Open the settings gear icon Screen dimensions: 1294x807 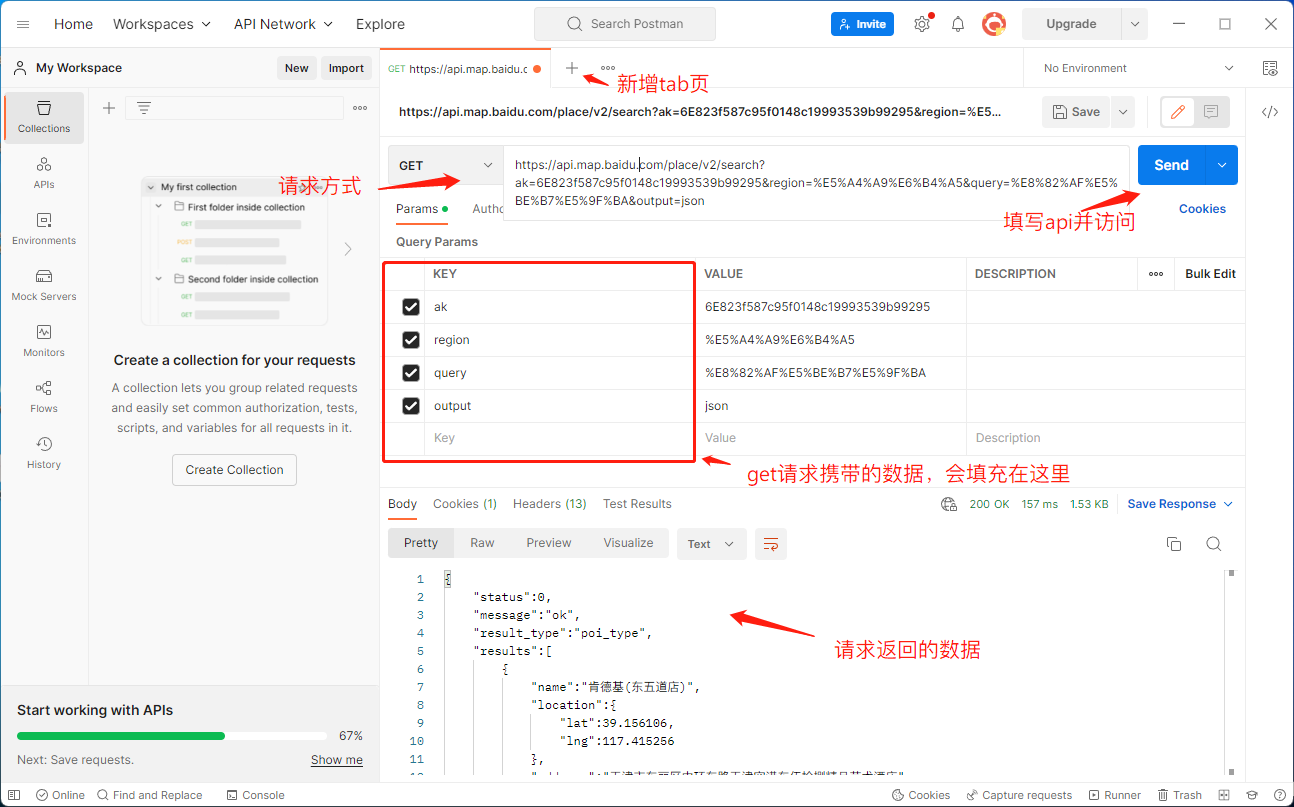[922, 24]
